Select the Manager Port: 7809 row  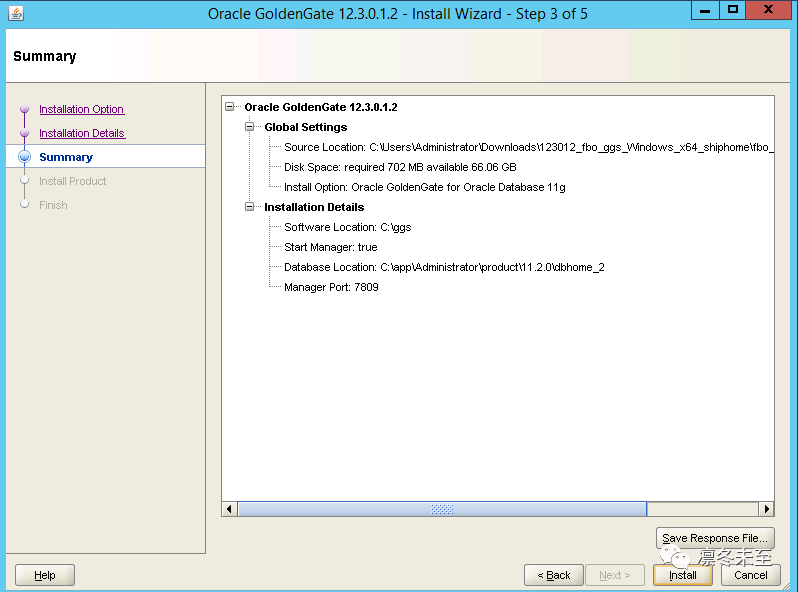pyautogui.click(x=331, y=287)
